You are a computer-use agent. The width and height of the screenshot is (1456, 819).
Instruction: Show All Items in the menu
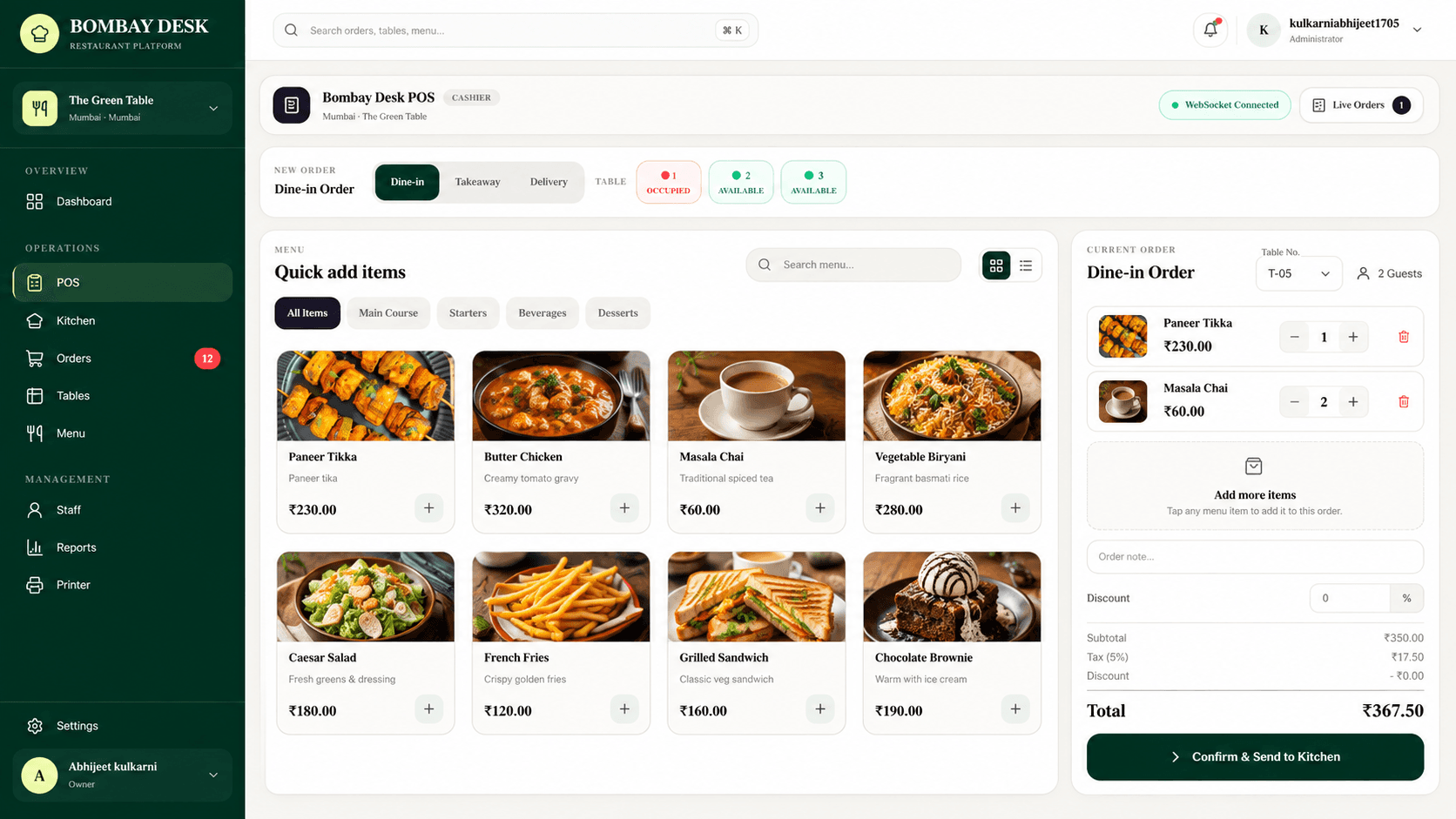pyautogui.click(x=307, y=313)
